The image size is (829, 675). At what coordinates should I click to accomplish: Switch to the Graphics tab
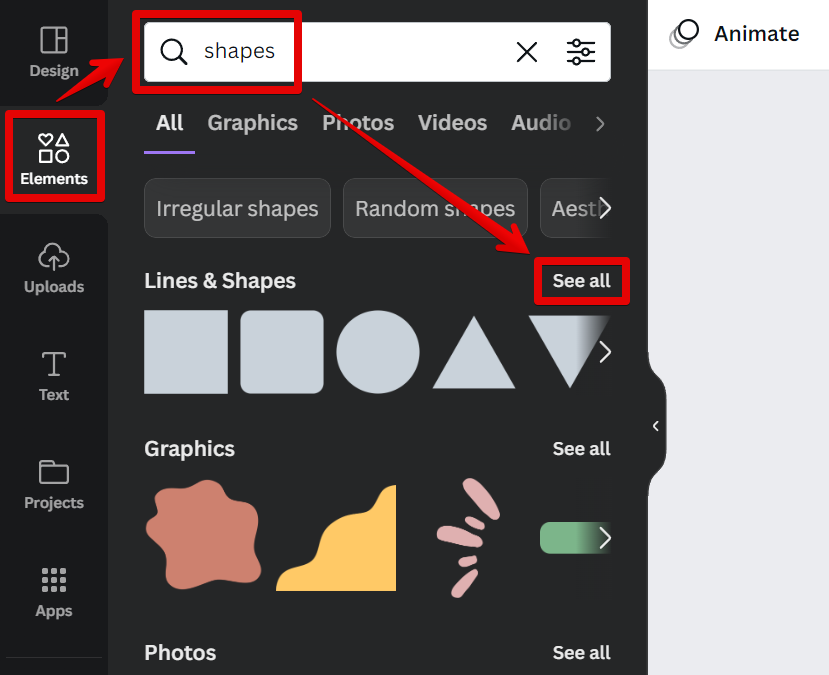pos(252,123)
